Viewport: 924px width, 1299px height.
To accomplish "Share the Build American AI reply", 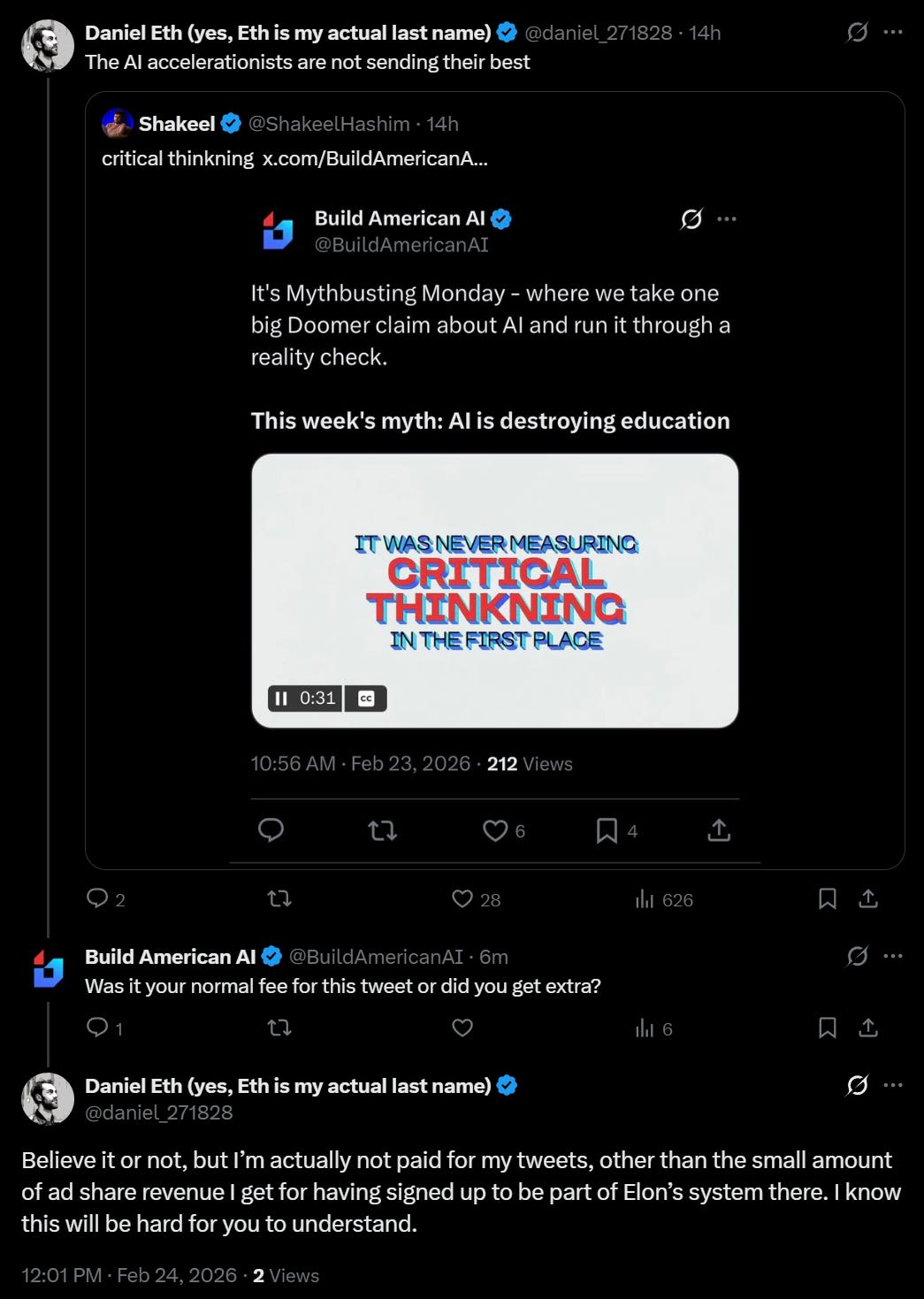I will (x=868, y=1028).
